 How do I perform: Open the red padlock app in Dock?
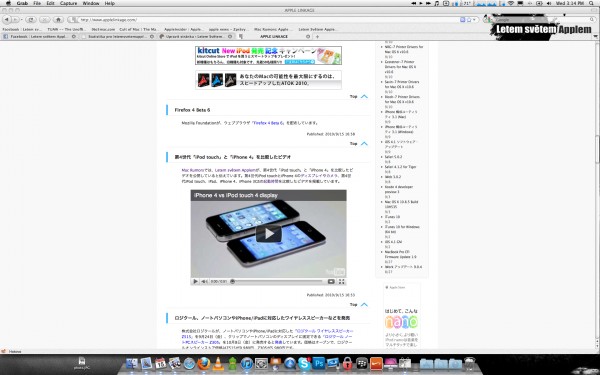click(x=347, y=363)
